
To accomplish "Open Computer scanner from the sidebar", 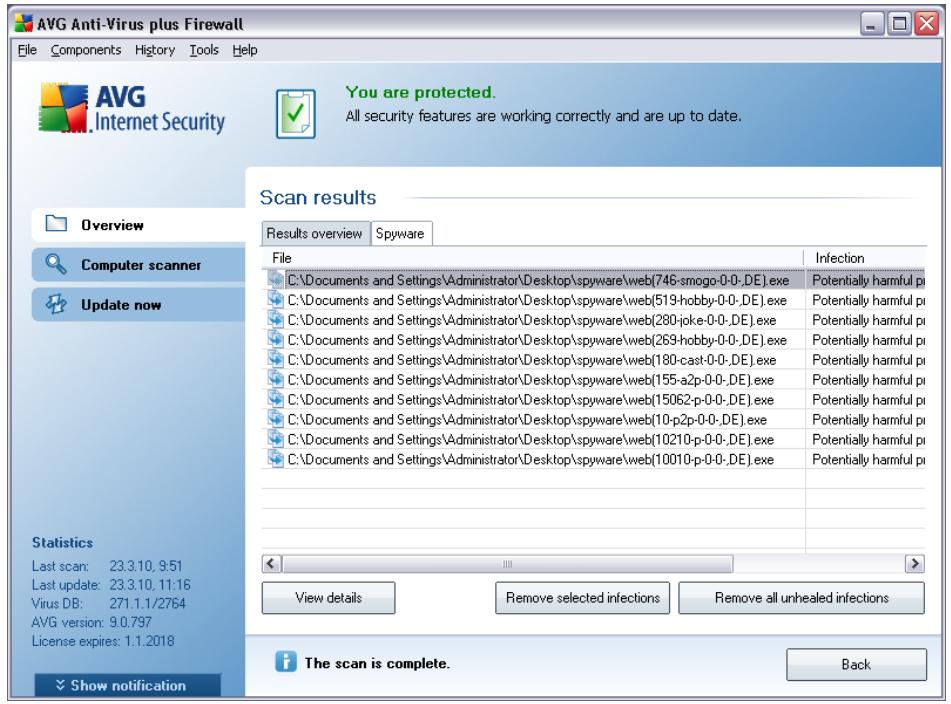I will pos(138,264).
